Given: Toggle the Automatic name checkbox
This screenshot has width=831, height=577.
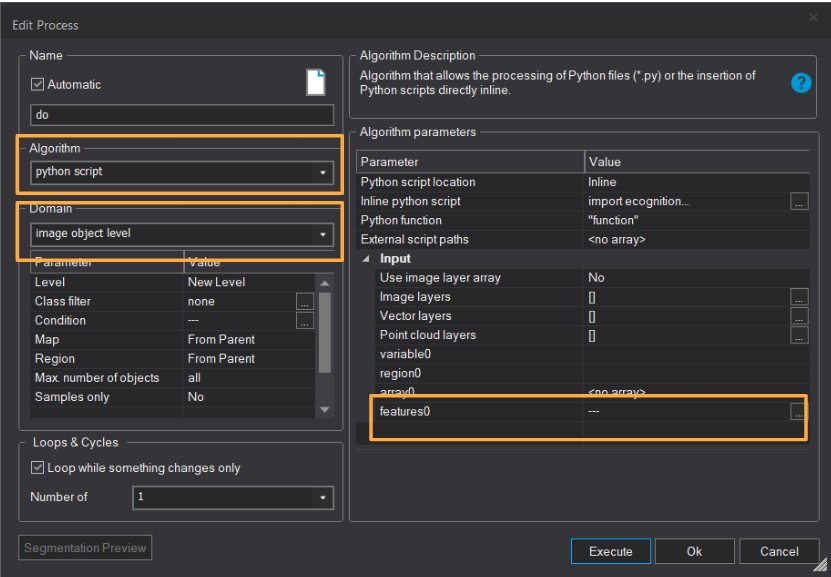Looking at the screenshot, I should click(38, 85).
